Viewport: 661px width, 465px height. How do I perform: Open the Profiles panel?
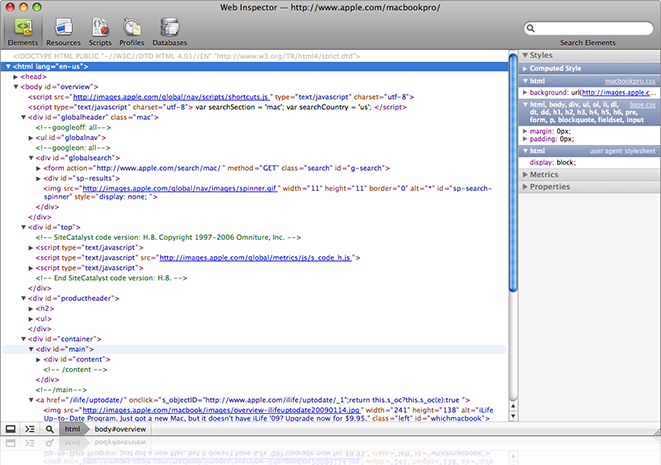(x=131, y=32)
